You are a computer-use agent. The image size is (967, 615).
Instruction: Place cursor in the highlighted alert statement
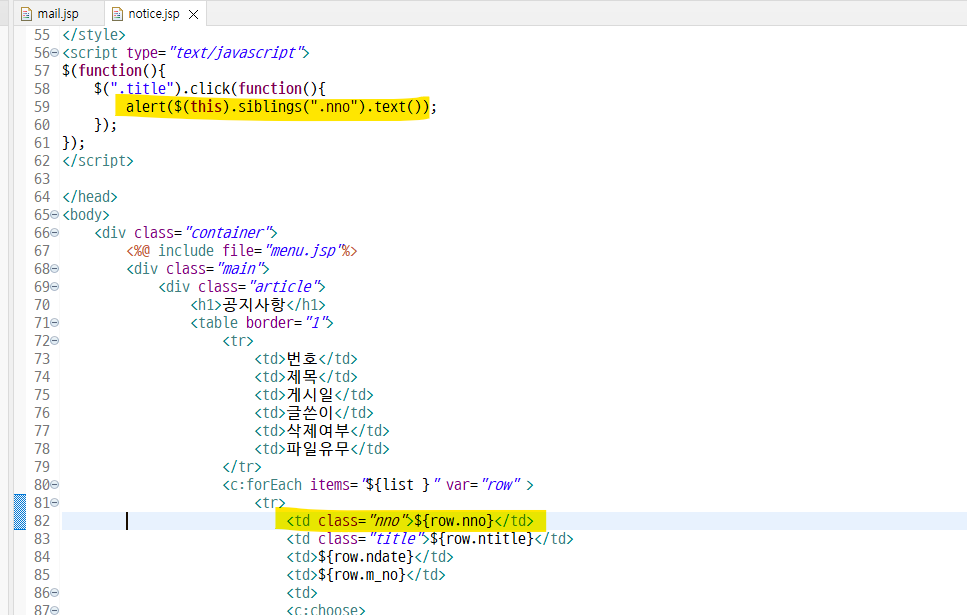[x=281, y=107]
